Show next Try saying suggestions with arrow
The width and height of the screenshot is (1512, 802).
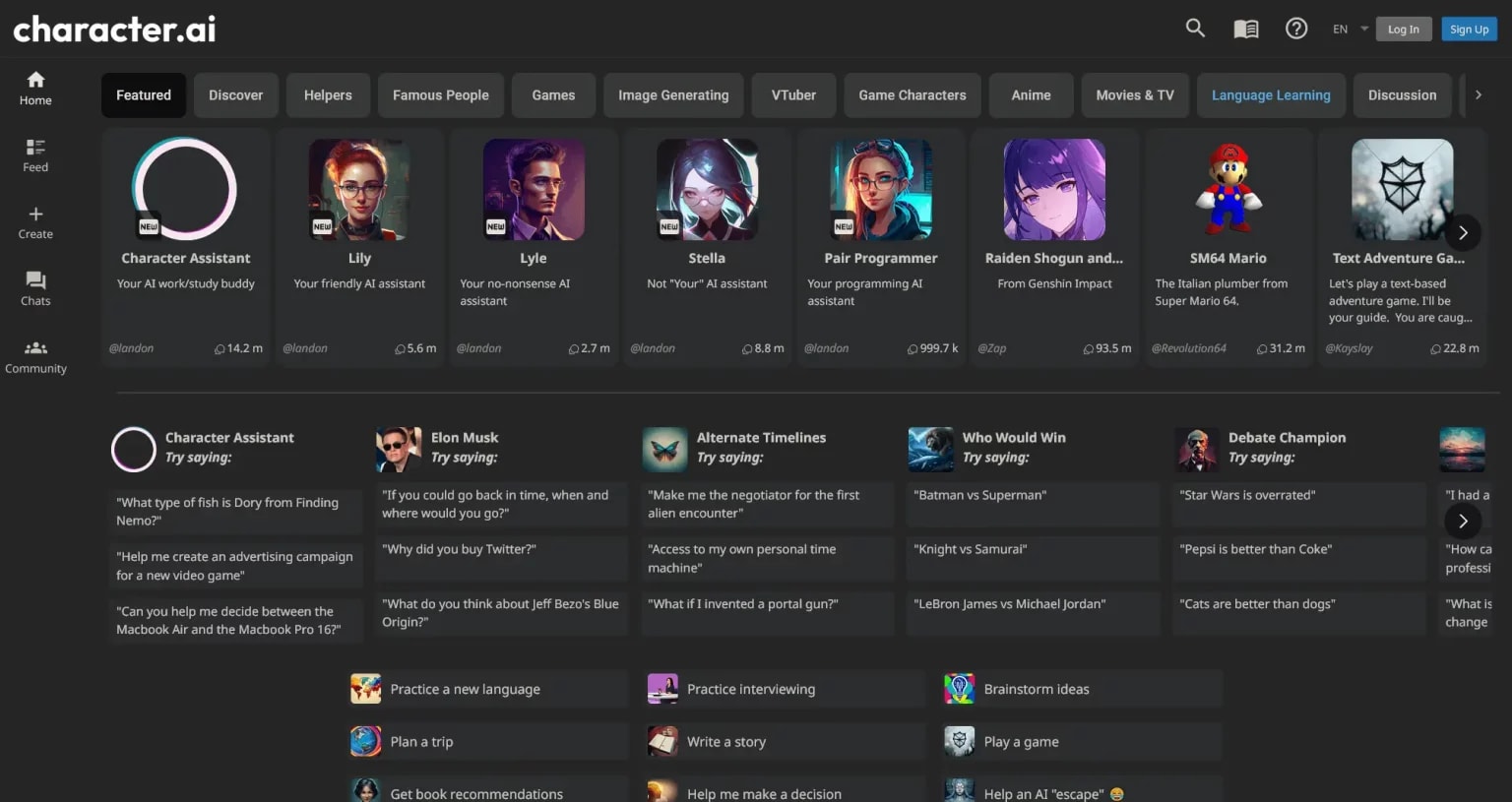coord(1463,522)
